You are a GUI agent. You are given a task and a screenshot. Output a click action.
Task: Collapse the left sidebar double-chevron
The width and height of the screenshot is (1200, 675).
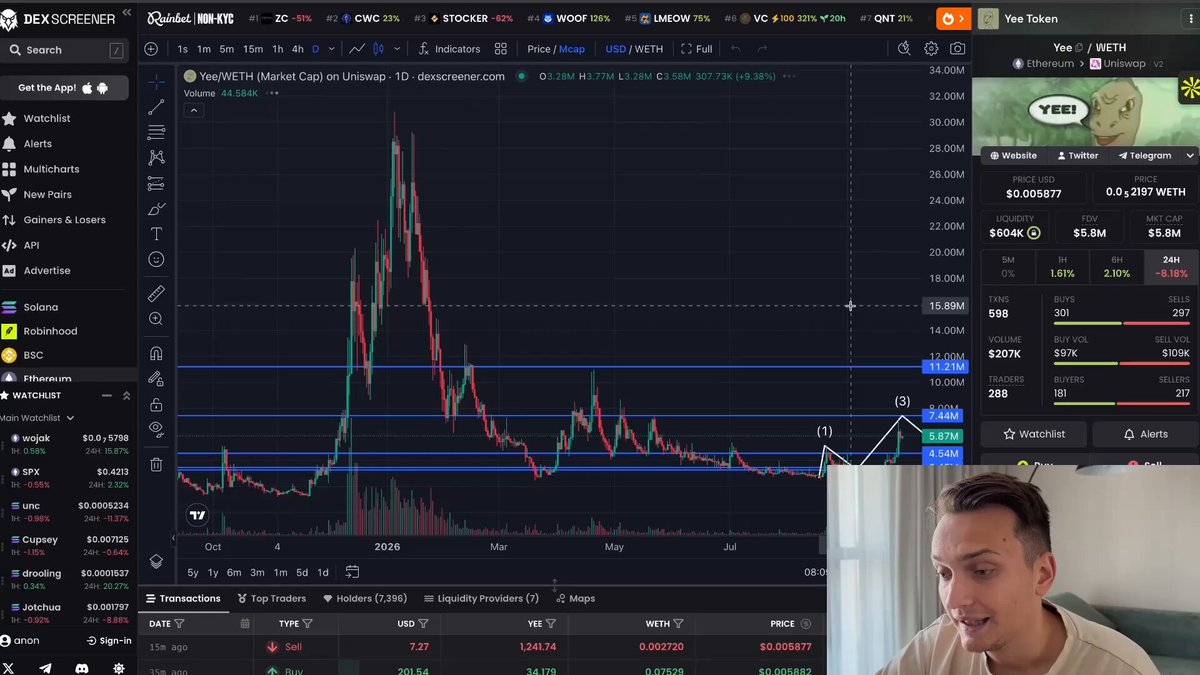point(126,14)
